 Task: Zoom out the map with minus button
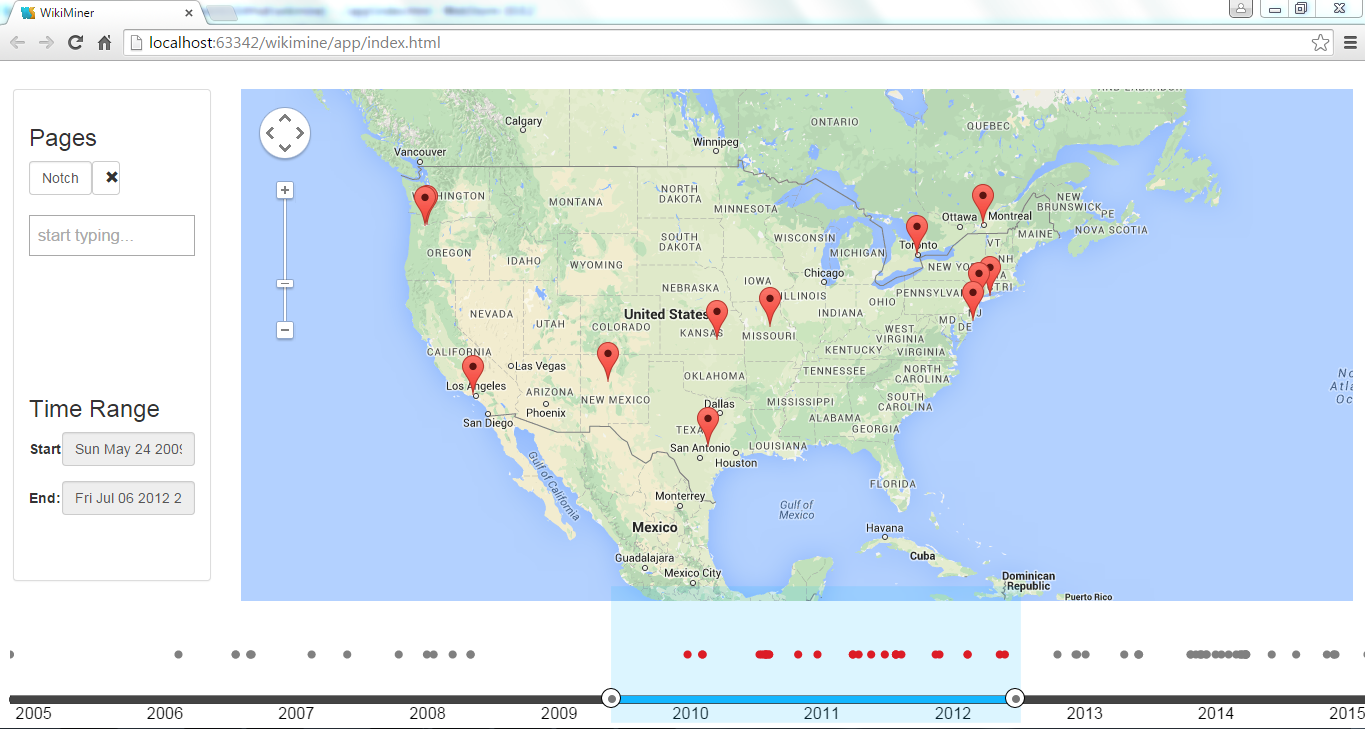point(285,330)
